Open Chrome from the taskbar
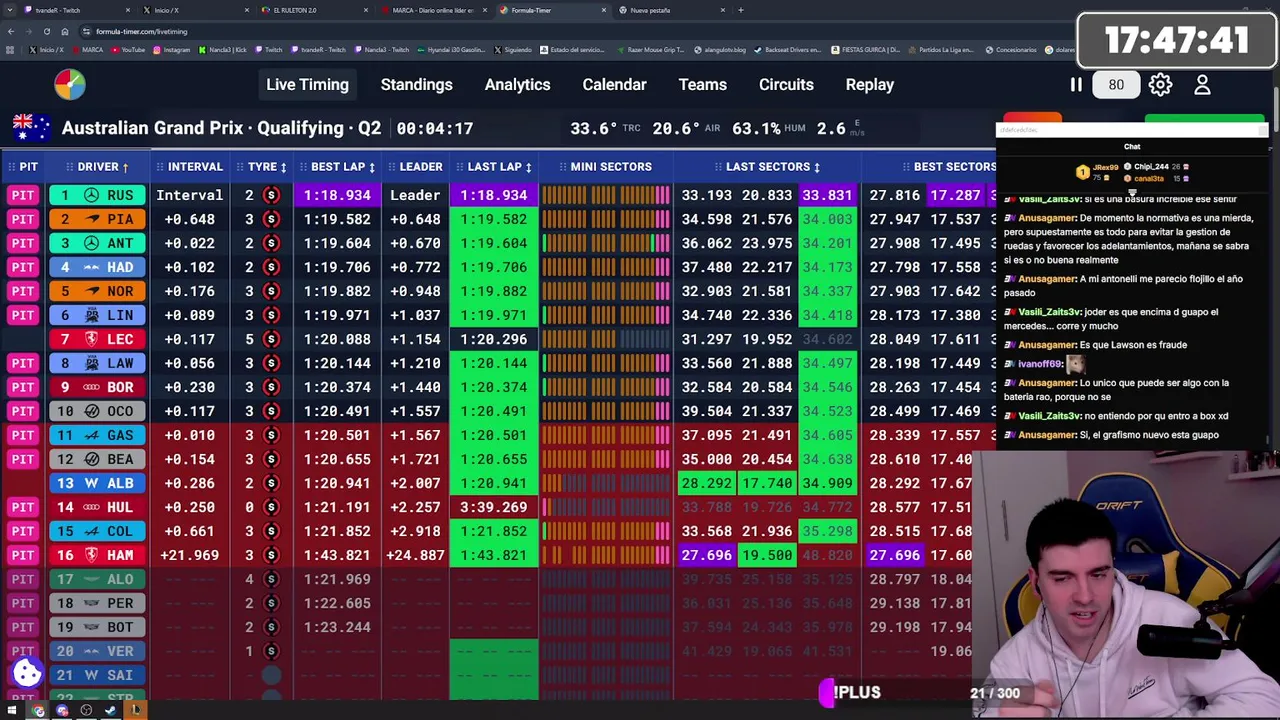1280x720 pixels. pyautogui.click(x=38, y=710)
